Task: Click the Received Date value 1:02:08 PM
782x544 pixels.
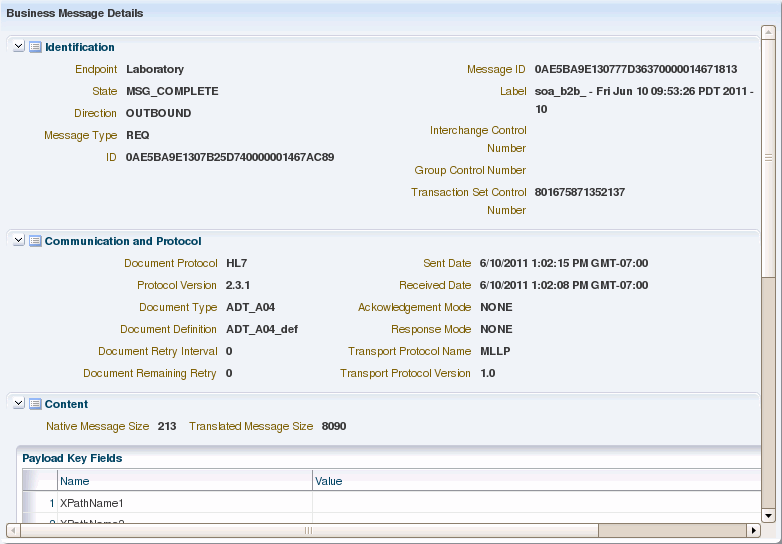Action: pos(564,285)
